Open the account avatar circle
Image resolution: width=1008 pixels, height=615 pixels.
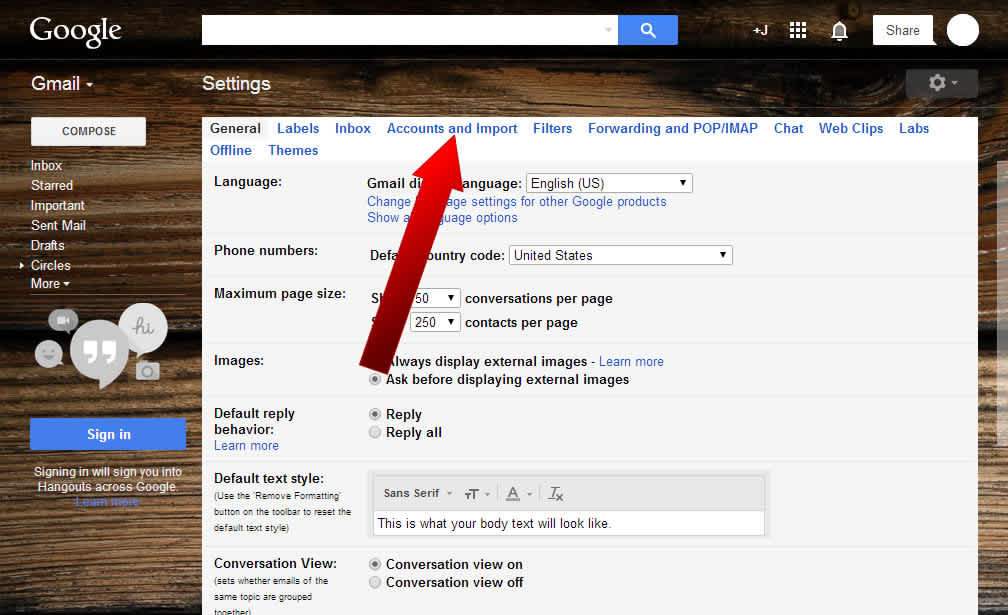(x=962, y=30)
